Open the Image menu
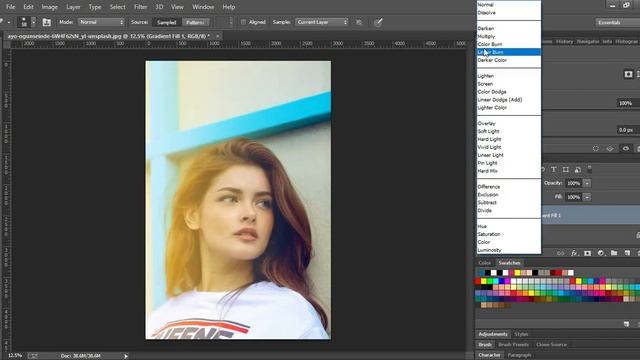The height and width of the screenshot is (360, 640). 49,7
